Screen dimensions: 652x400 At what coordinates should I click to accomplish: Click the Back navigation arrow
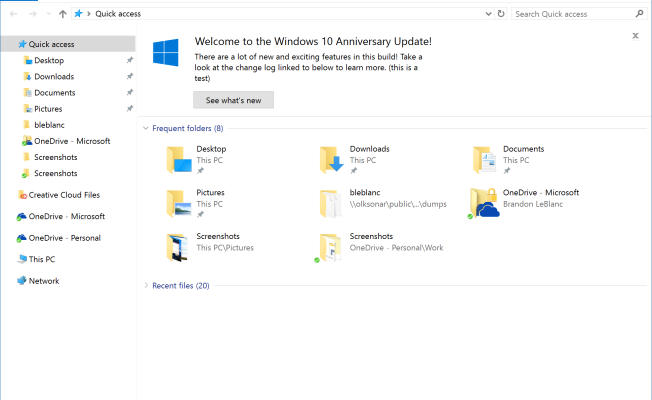tap(13, 14)
